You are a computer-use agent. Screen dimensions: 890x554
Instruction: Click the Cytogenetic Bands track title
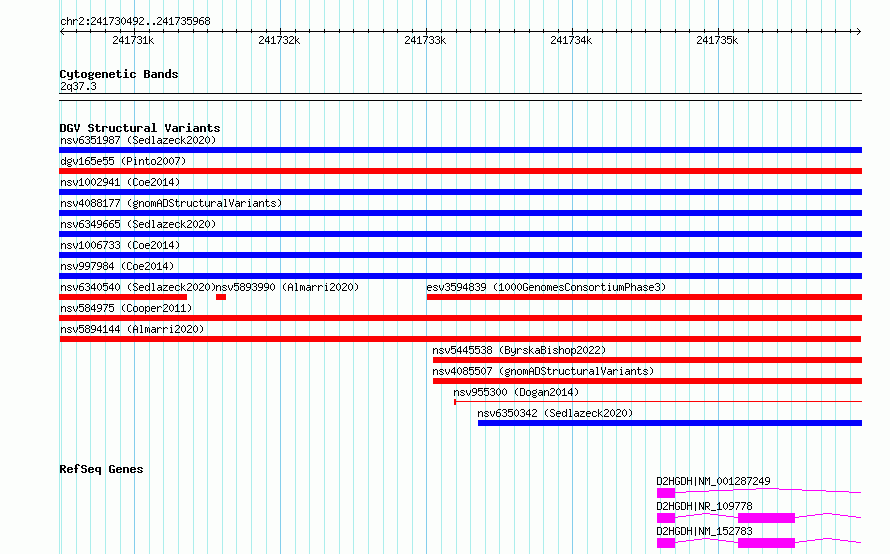[119, 74]
